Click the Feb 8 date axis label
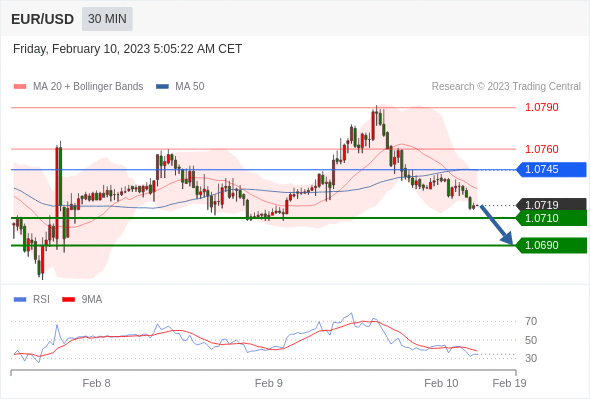 pyautogui.click(x=96, y=383)
